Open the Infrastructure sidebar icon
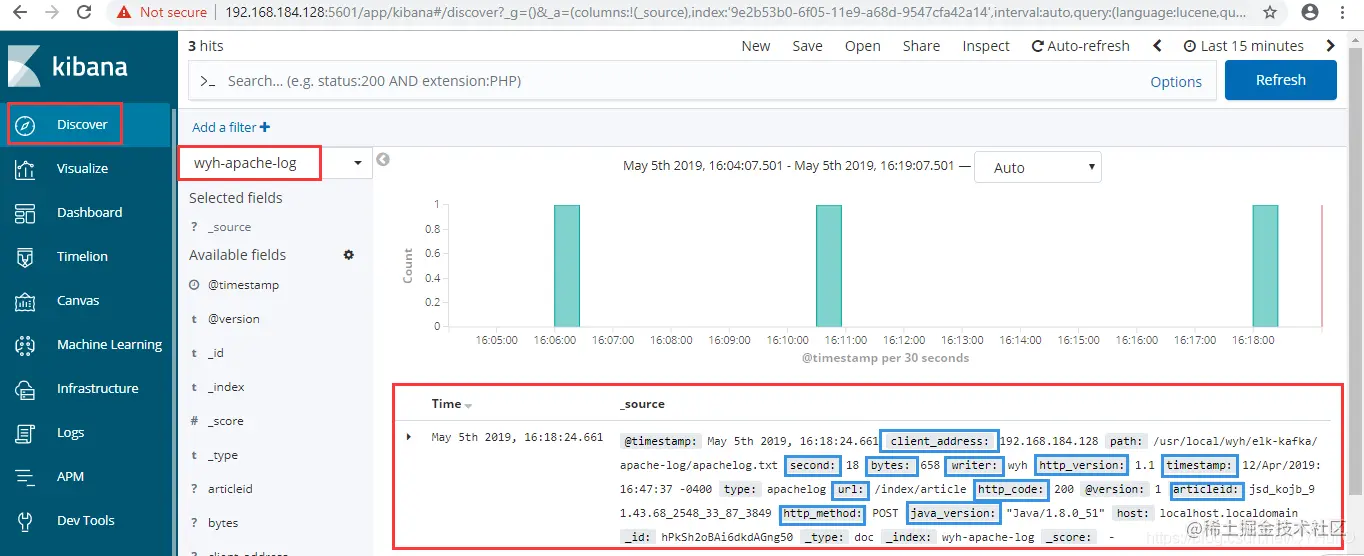Screen dimensions: 1364x556 pos(26,389)
